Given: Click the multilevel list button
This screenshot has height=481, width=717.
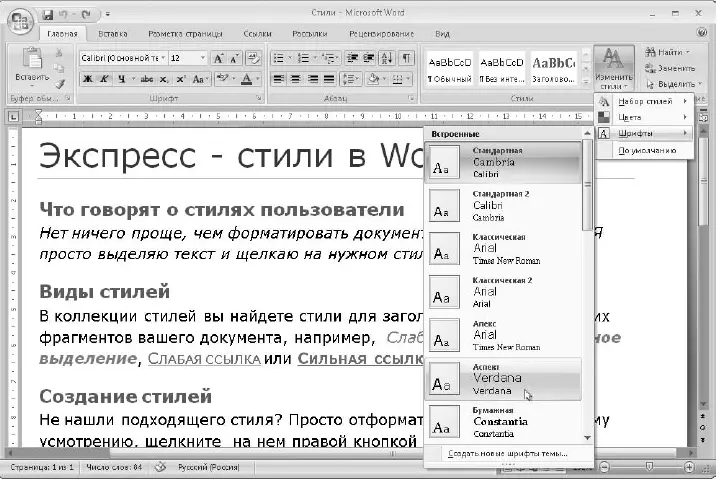Looking at the screenshot, I should pyautogui.click(x=328, y=58).
